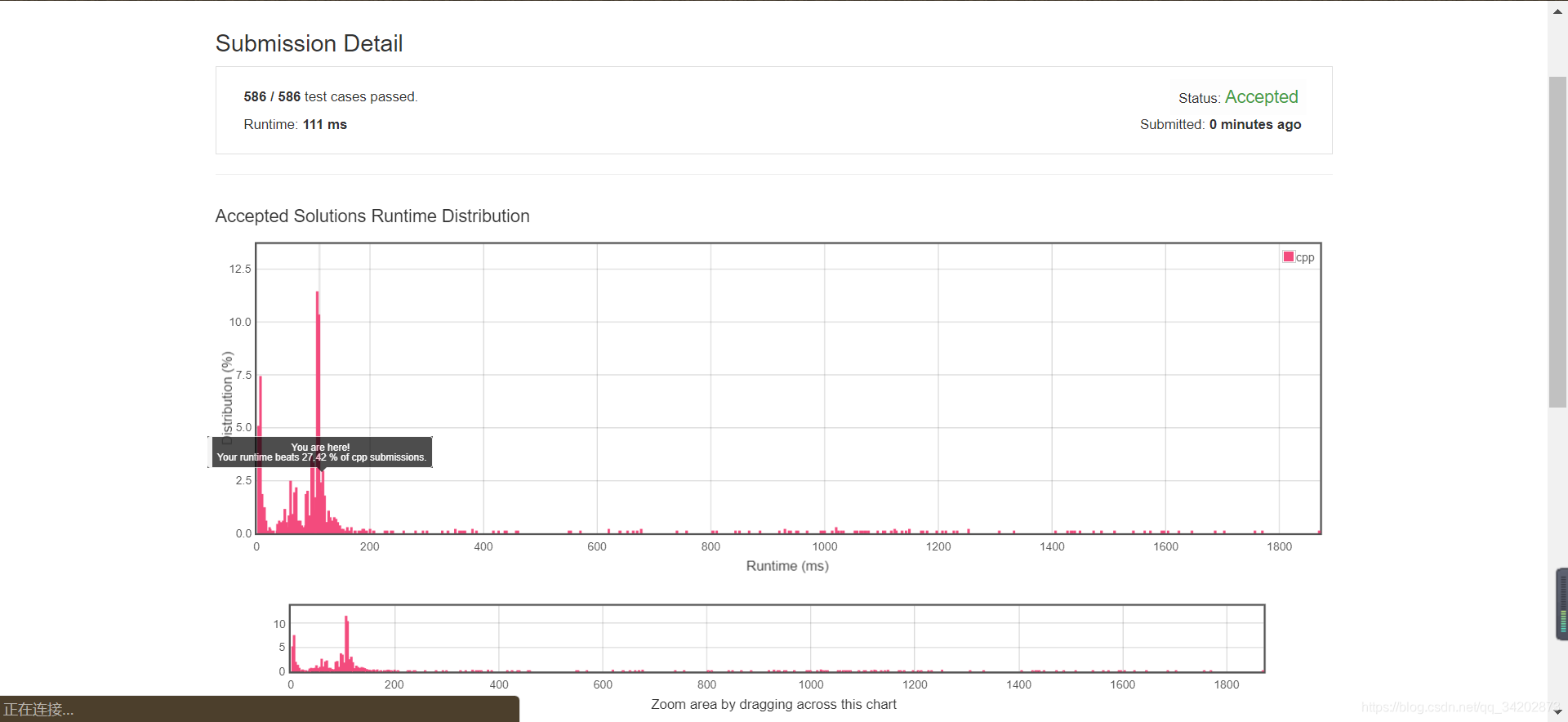Click the 1800 tick label on small zoom chart
This screenshot has height=722, width=1568.
click(x=1227, y=684)
